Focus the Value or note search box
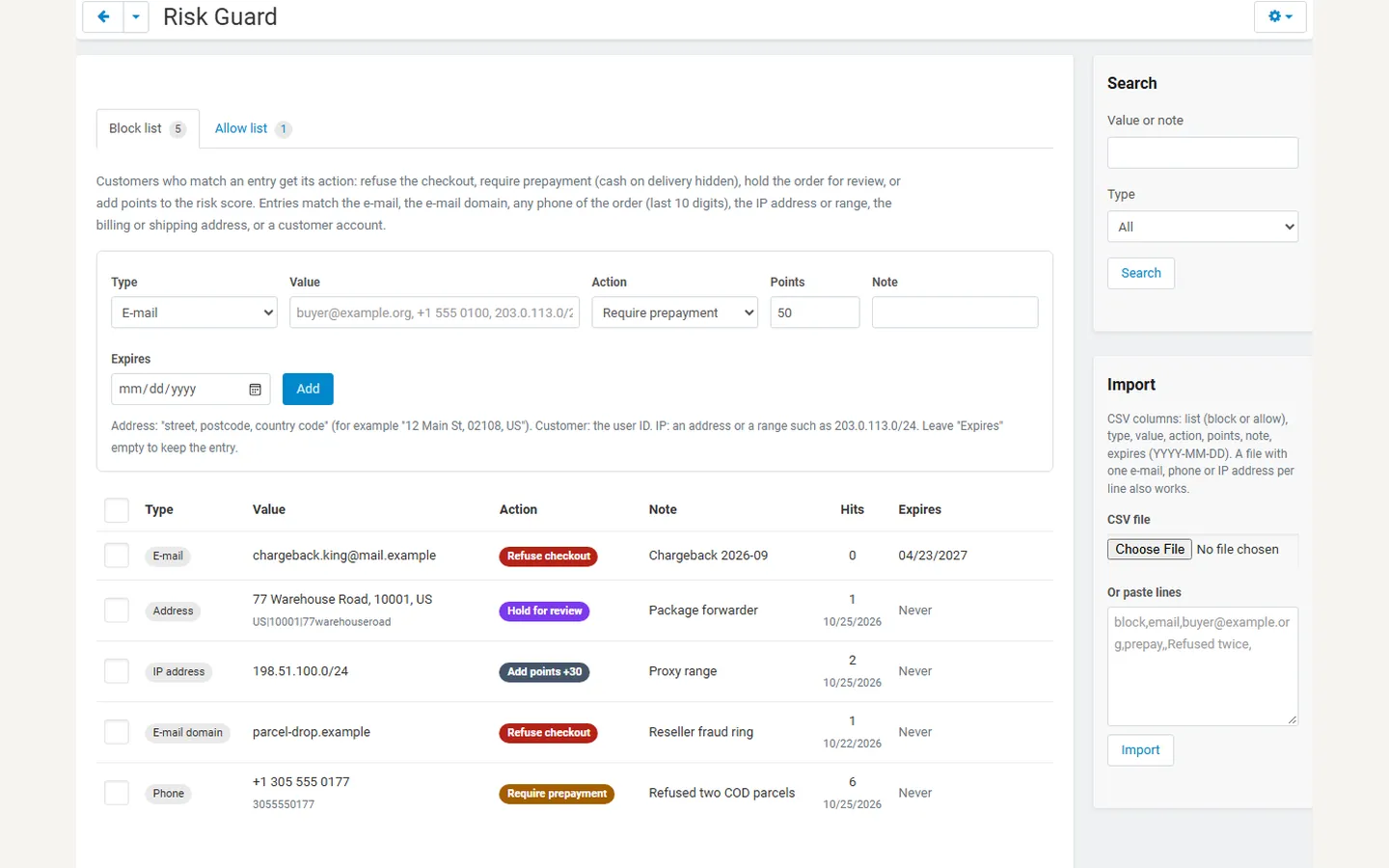The image size is (1389, 868). pos(1203,152)
